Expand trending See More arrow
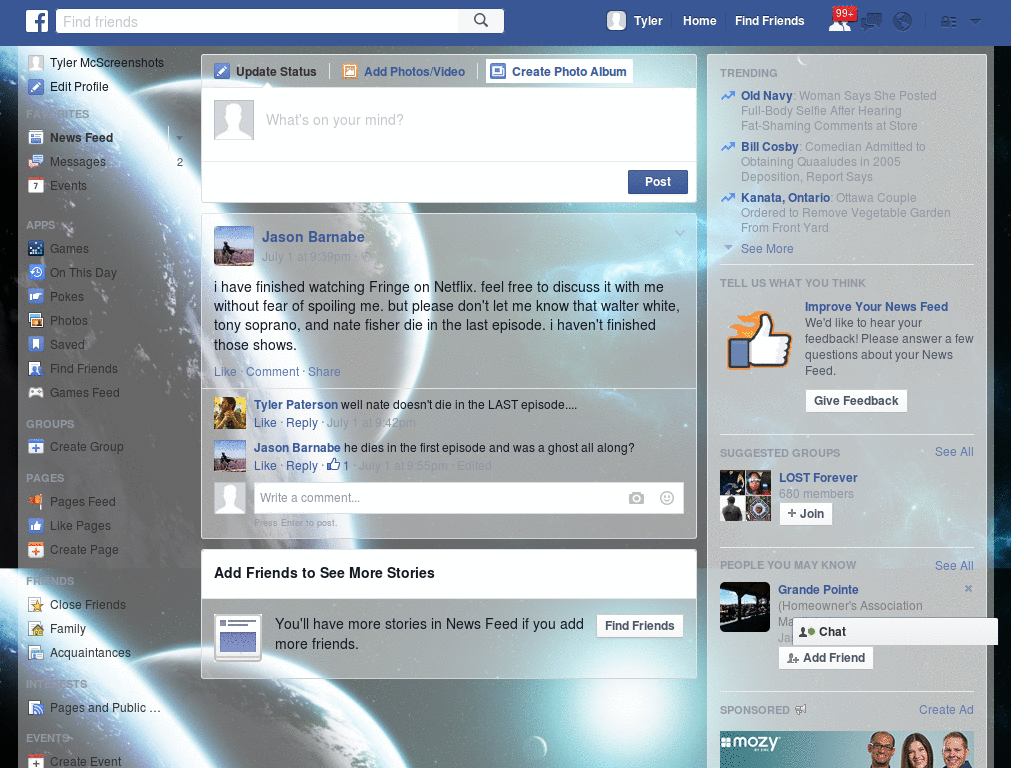The height and width of the screenshot is (768, 1024). (728, 248)
